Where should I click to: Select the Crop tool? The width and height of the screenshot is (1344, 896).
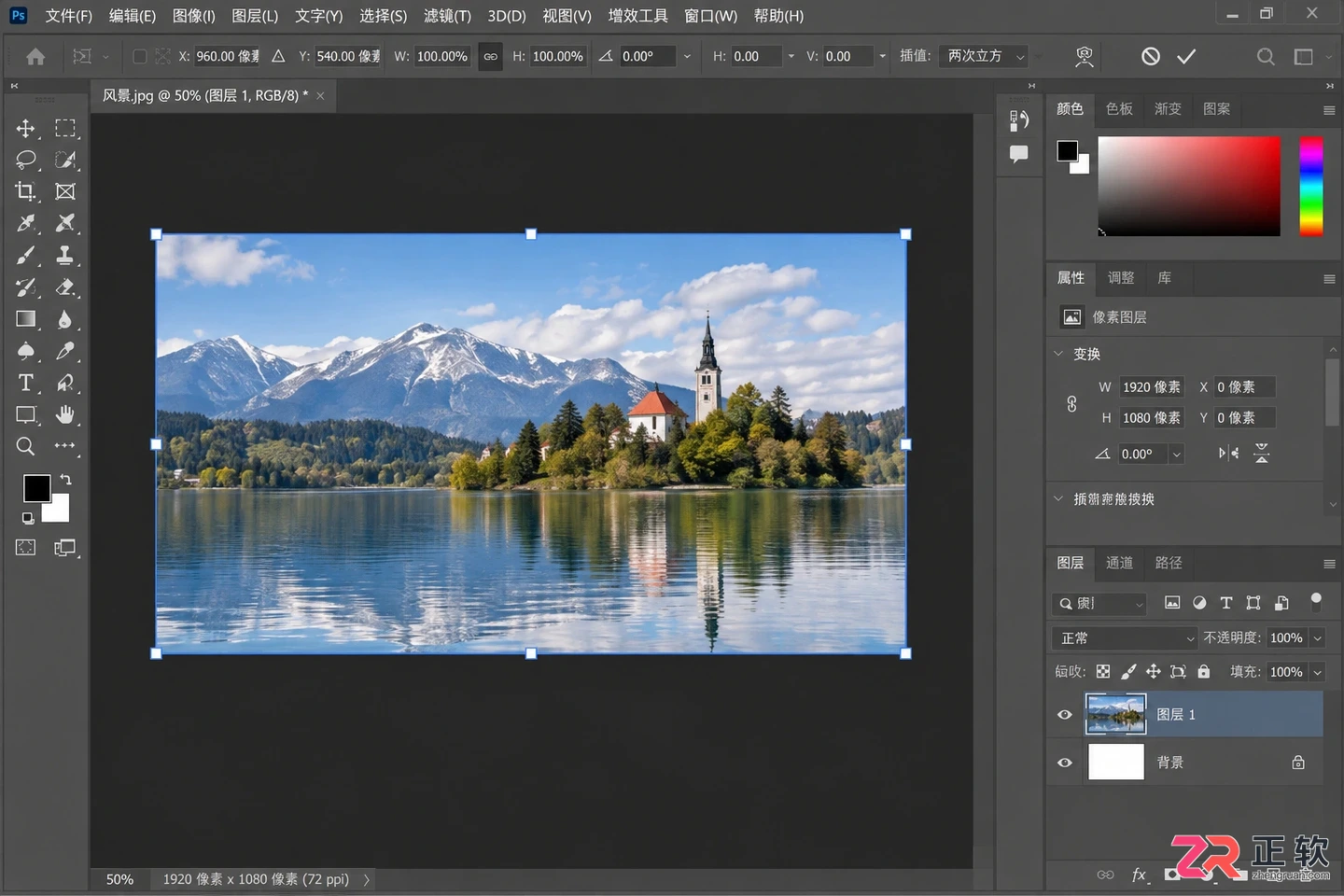26,191
